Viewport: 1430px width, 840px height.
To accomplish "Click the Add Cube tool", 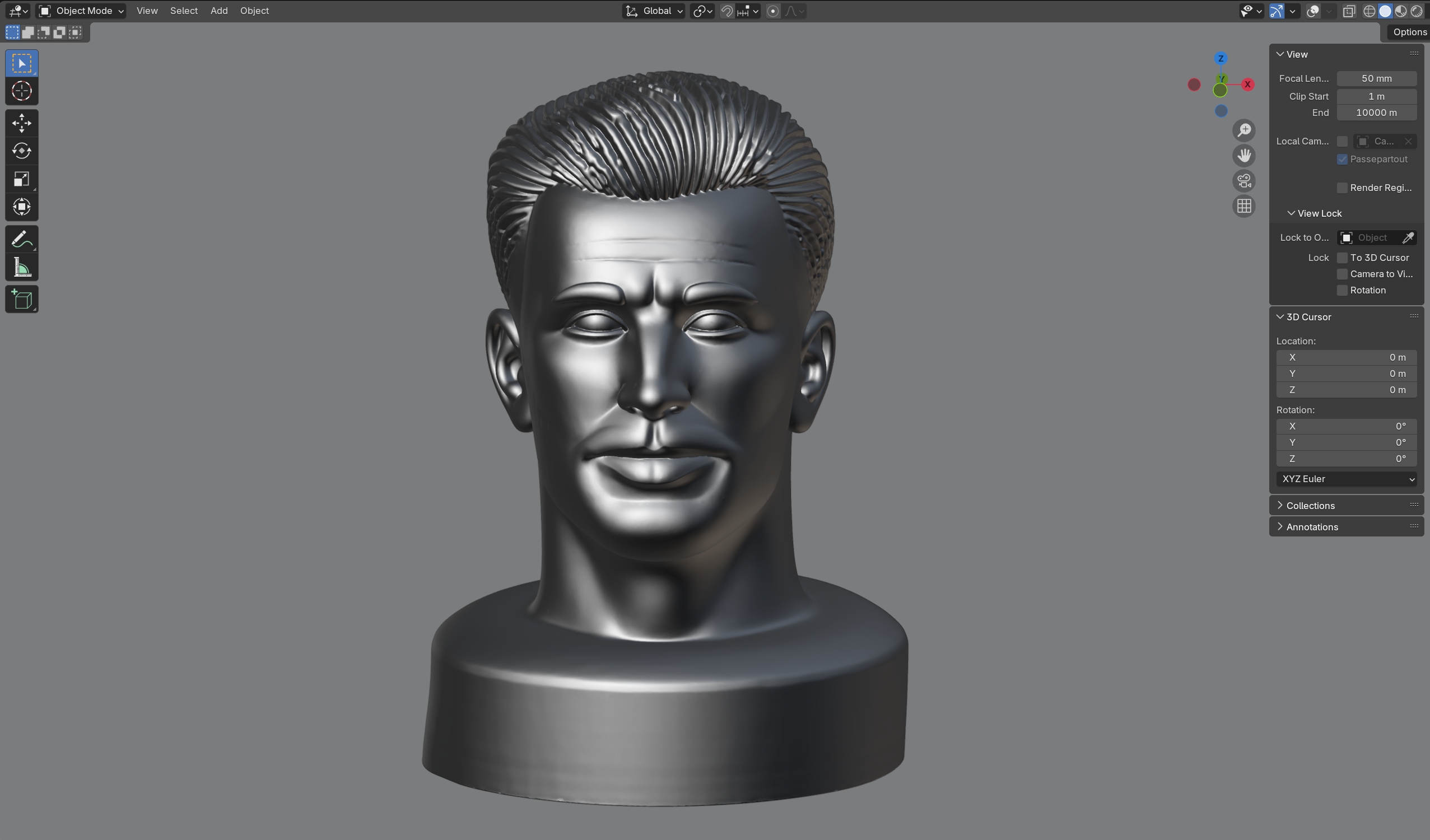I will click(x=21, y=300).
